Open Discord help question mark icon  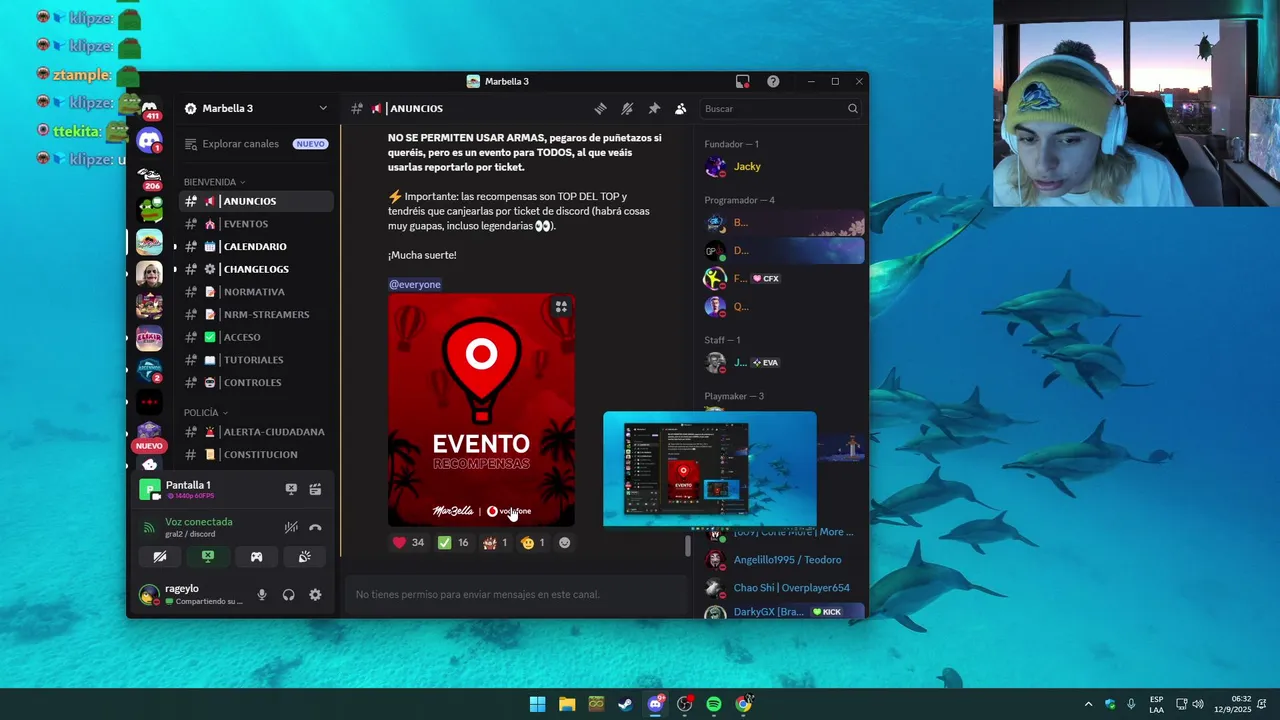pyautogui.click(x=773, y=82)
